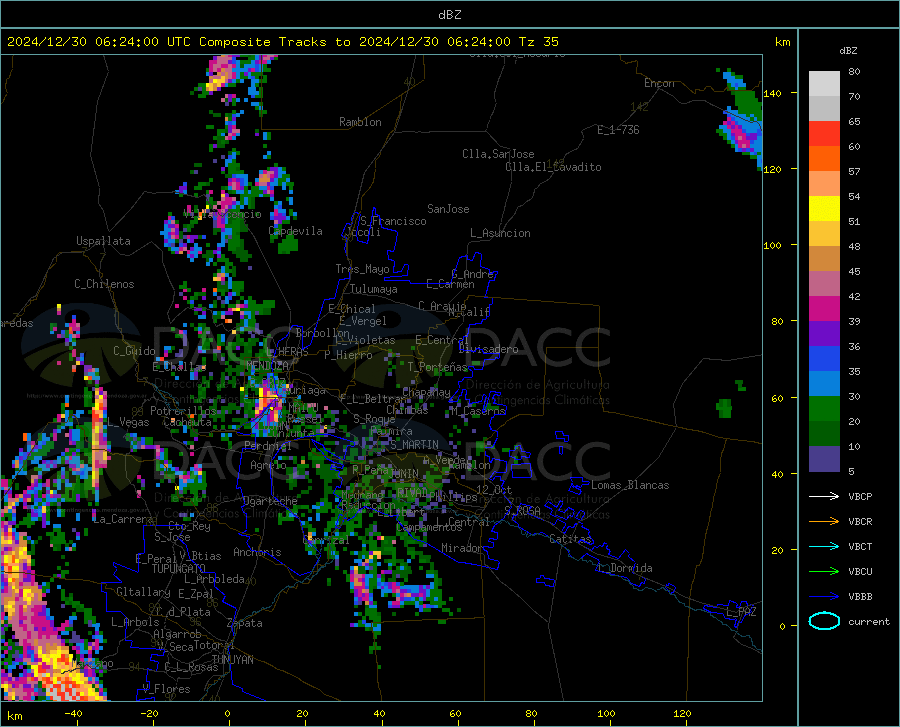This screenshot has height=727, width=900.
Task: Click the E_1-736 label
Action: [618, 130]
